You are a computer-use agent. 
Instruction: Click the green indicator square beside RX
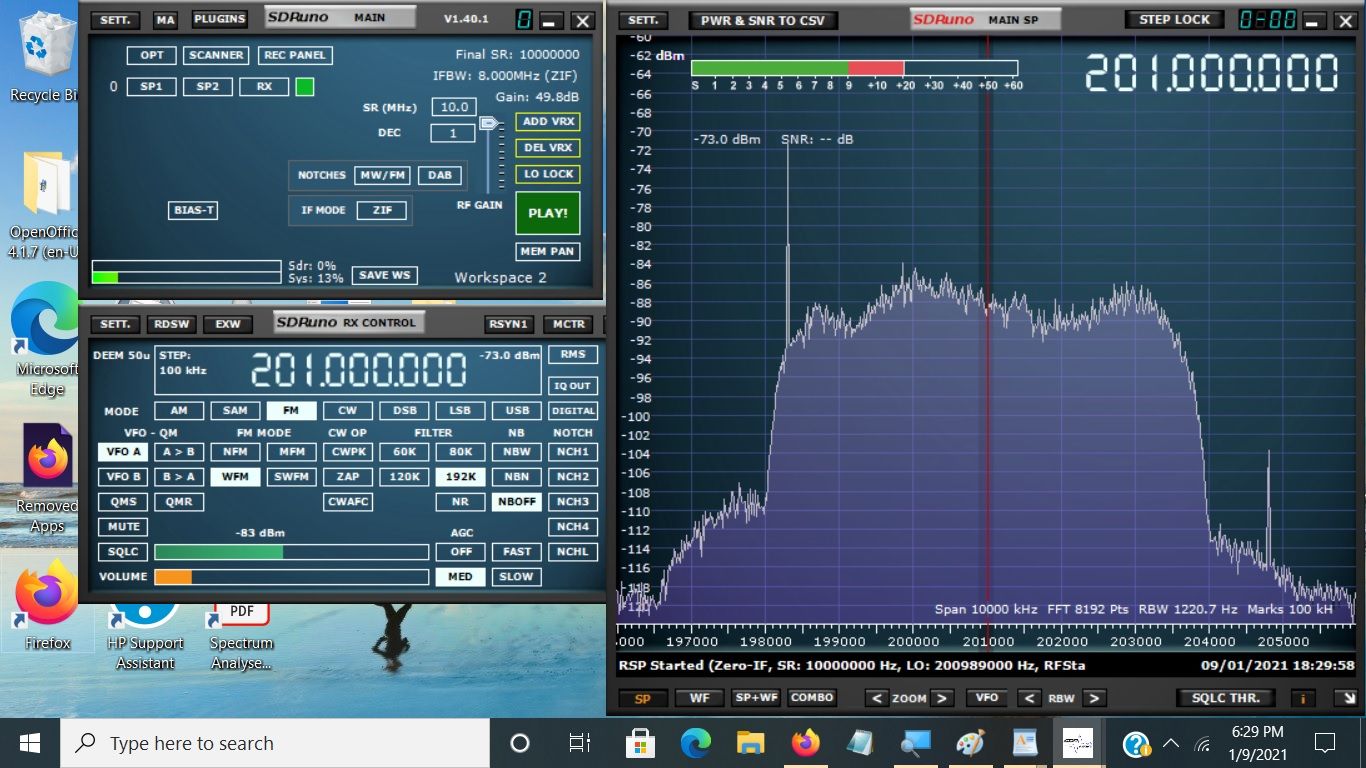pos(305,87)
